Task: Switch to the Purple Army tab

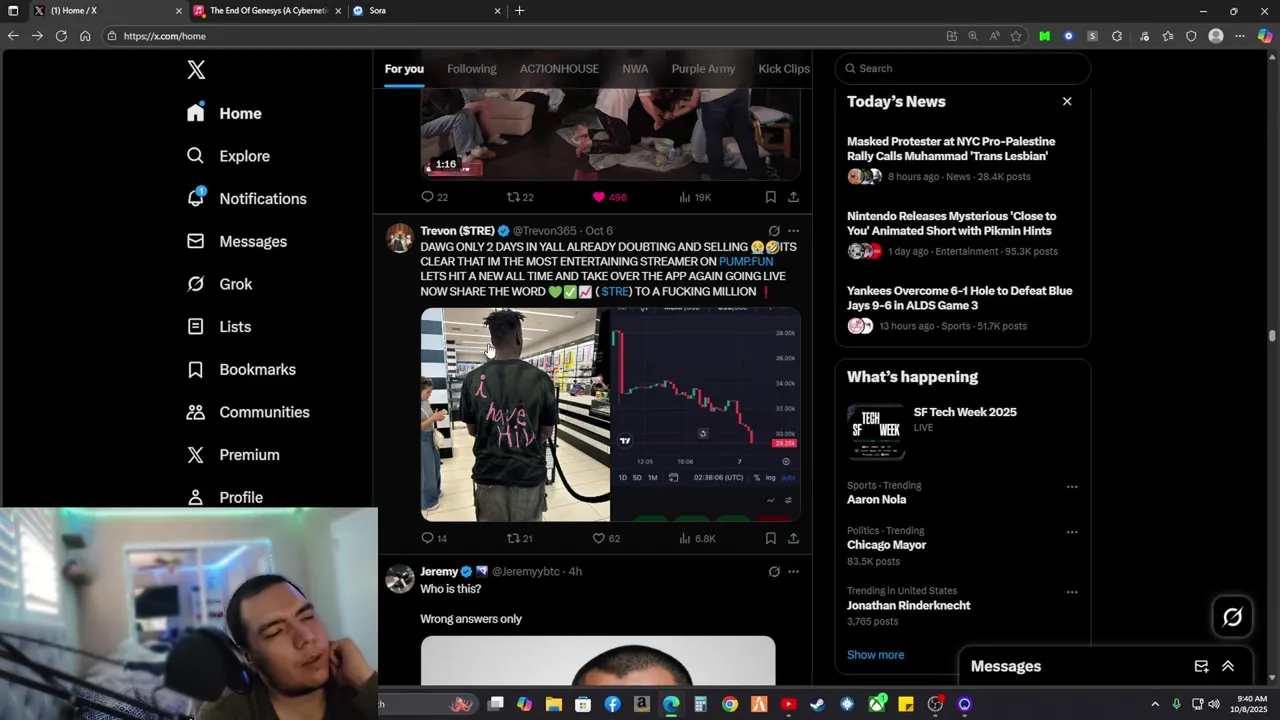Action: coord(703,69)
